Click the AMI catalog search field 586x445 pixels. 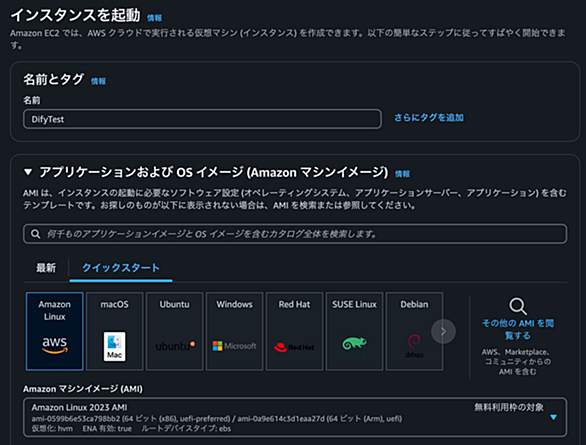click(295, 234)
